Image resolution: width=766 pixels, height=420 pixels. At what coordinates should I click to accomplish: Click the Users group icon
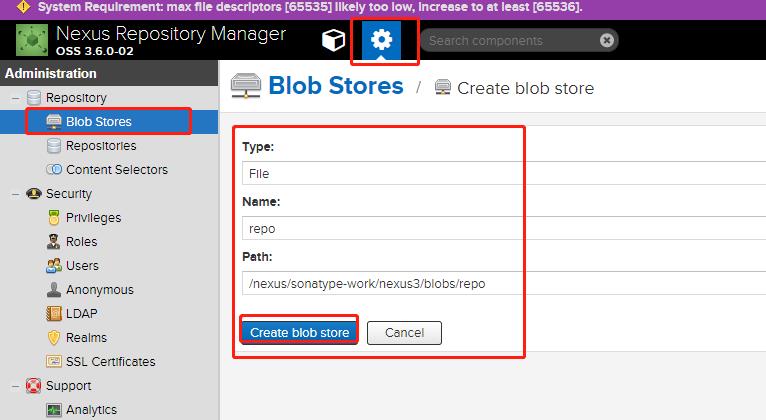pyautogui.click(x=54, y=265)
